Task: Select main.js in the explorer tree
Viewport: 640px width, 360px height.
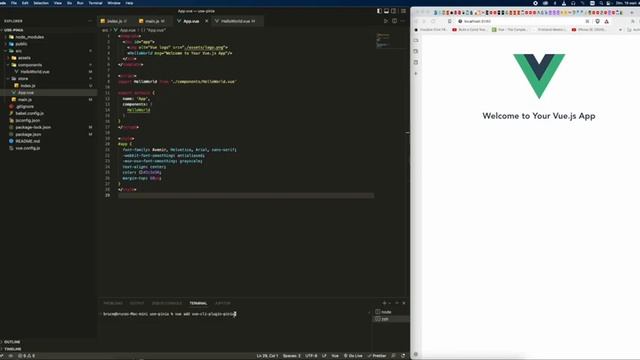Action: (24, 100)
